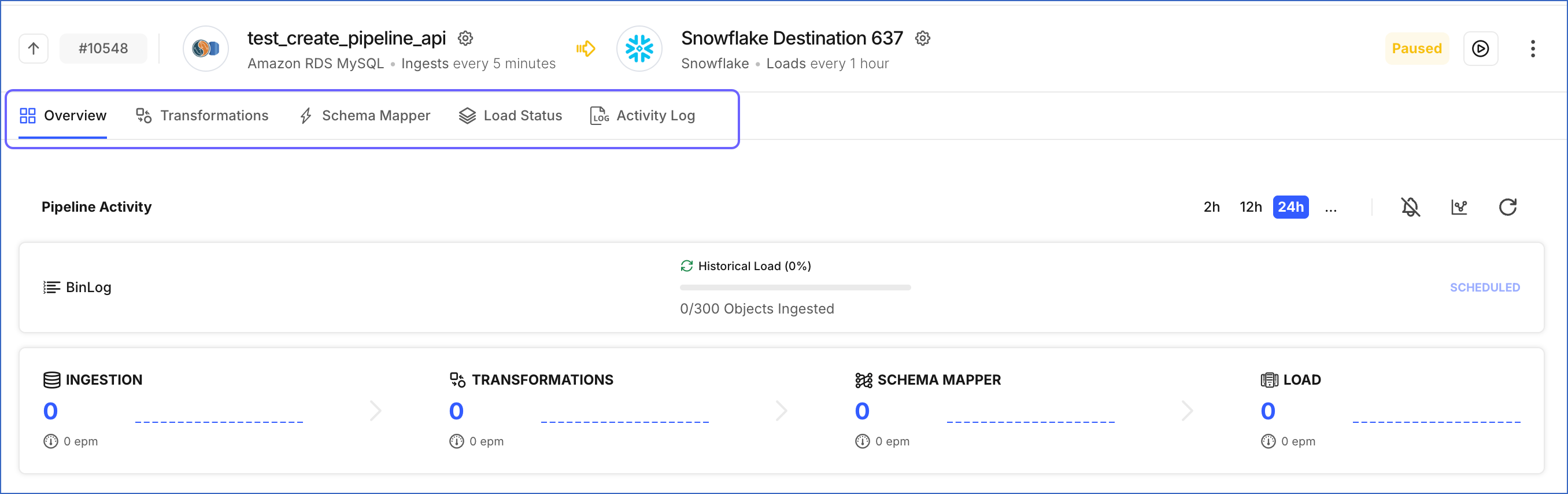Go to the Load Status tab
Viewport: 1568px width, 494px height.
[x=510, y=116]
